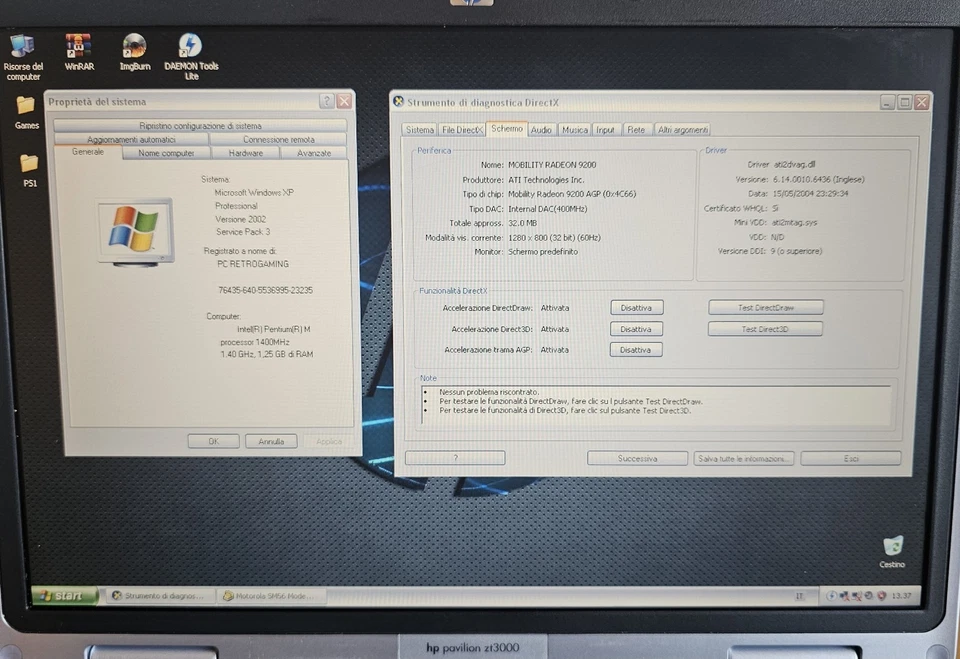960x659 pixels.
Task: Click the ? help button in DirectX tool
Action: click(x=456, y=458)
